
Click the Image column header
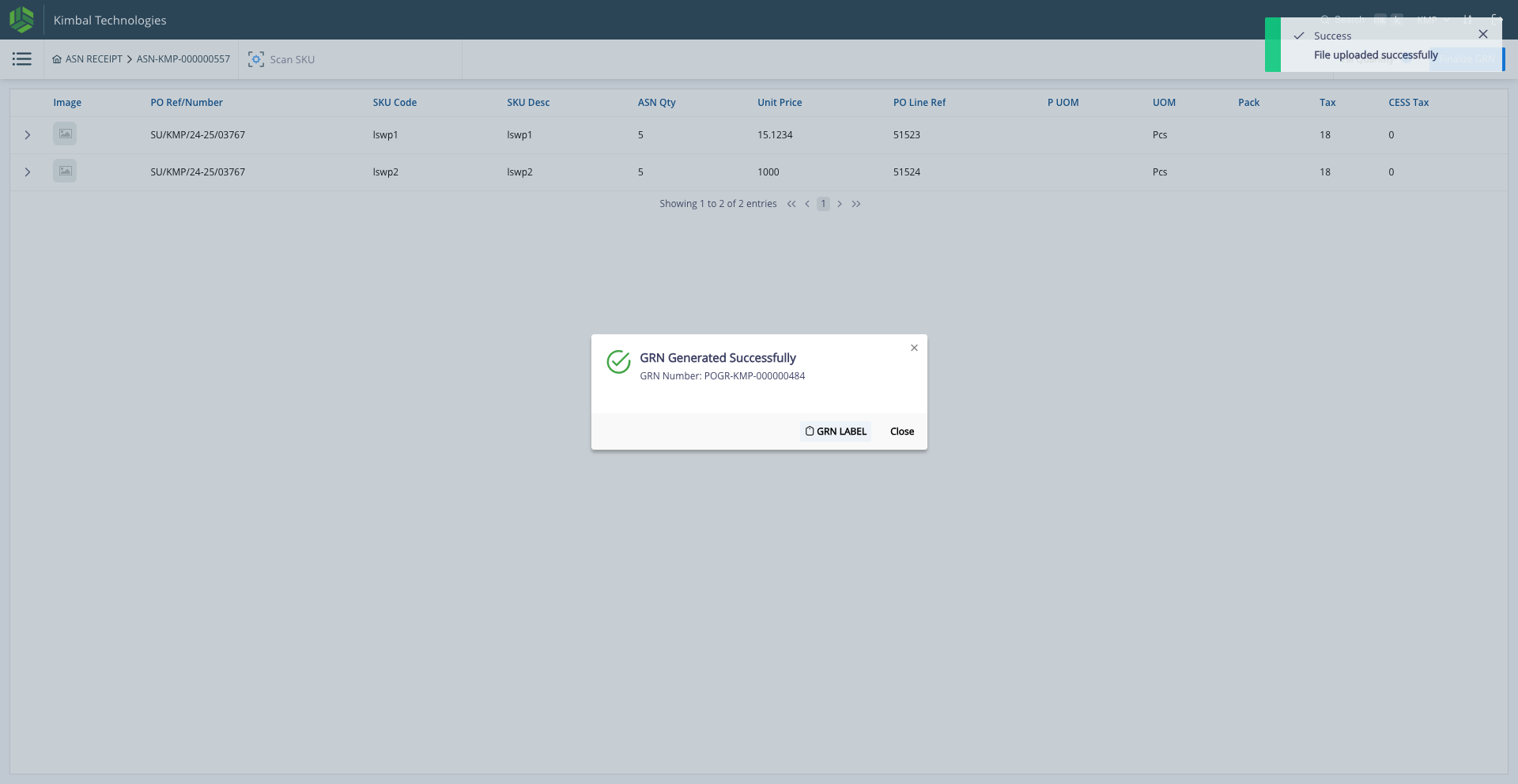(67, 103)
